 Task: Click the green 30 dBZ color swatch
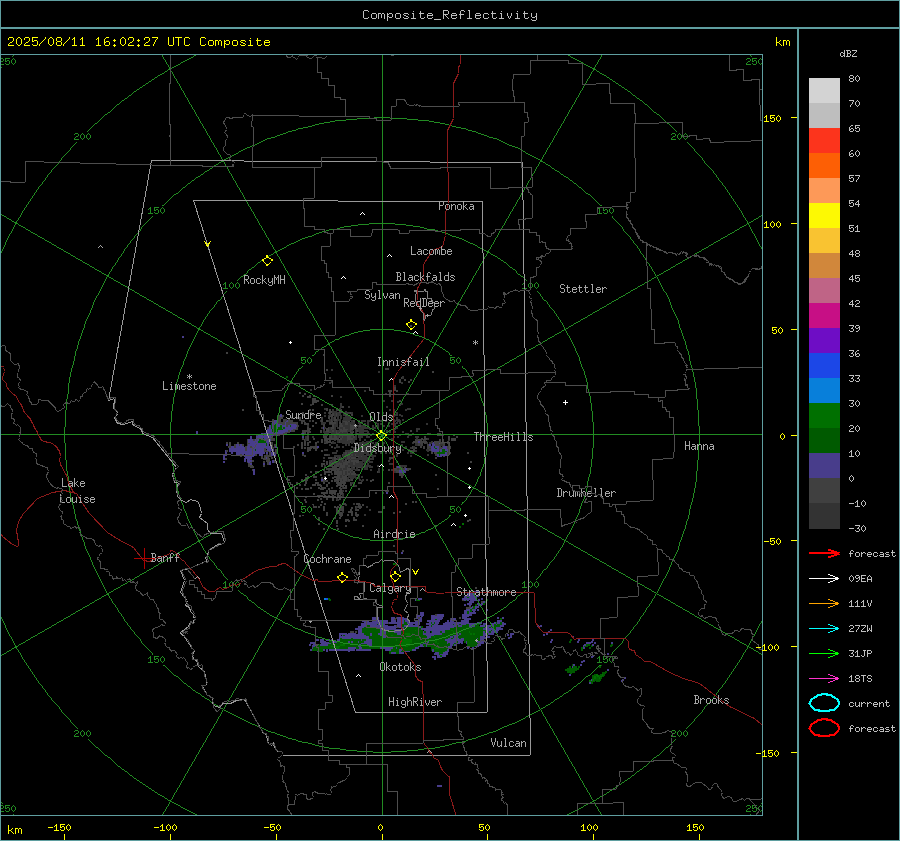[824, 415]
